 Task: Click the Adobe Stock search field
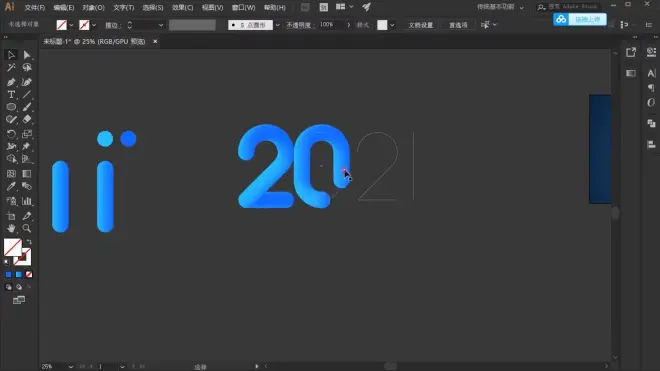(568, 7)
